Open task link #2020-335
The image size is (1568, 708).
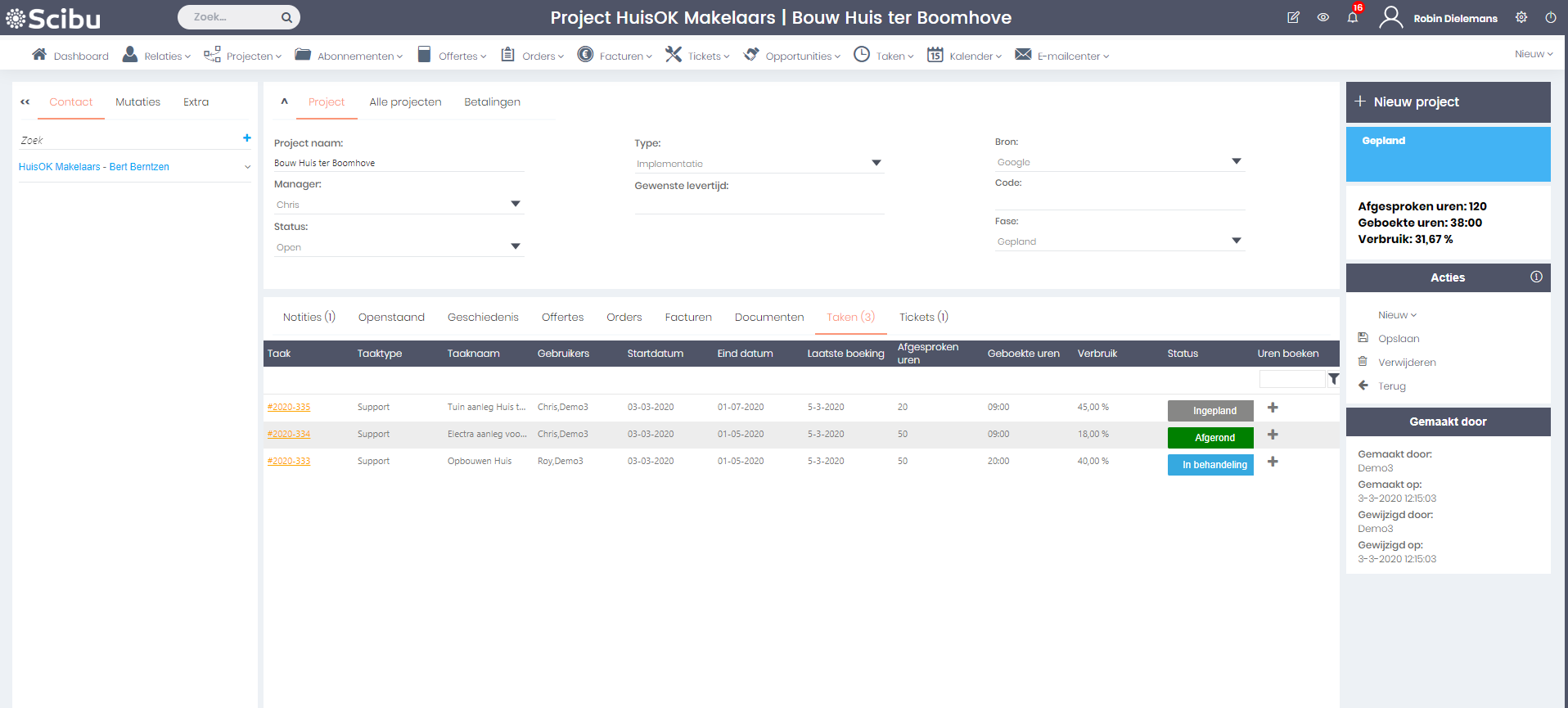(289, 407)
